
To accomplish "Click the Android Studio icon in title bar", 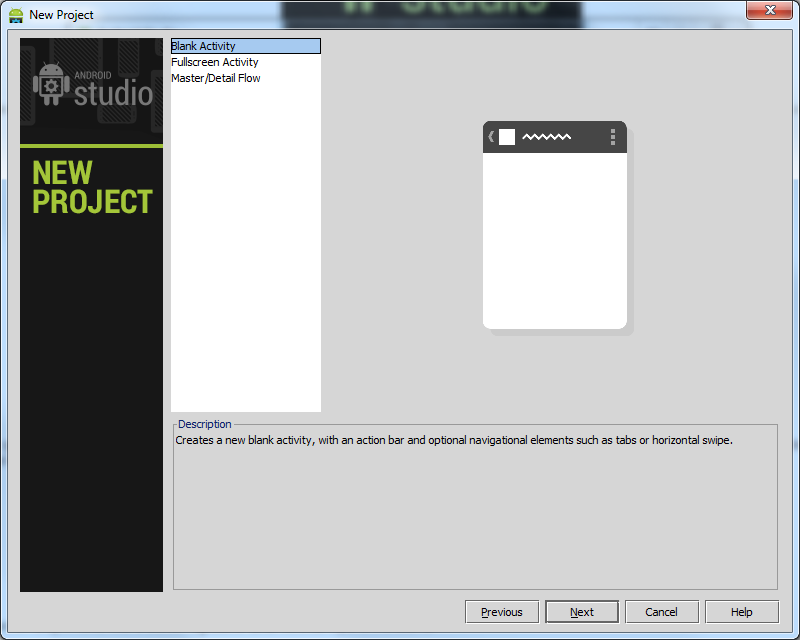I will tap(16, 15).
